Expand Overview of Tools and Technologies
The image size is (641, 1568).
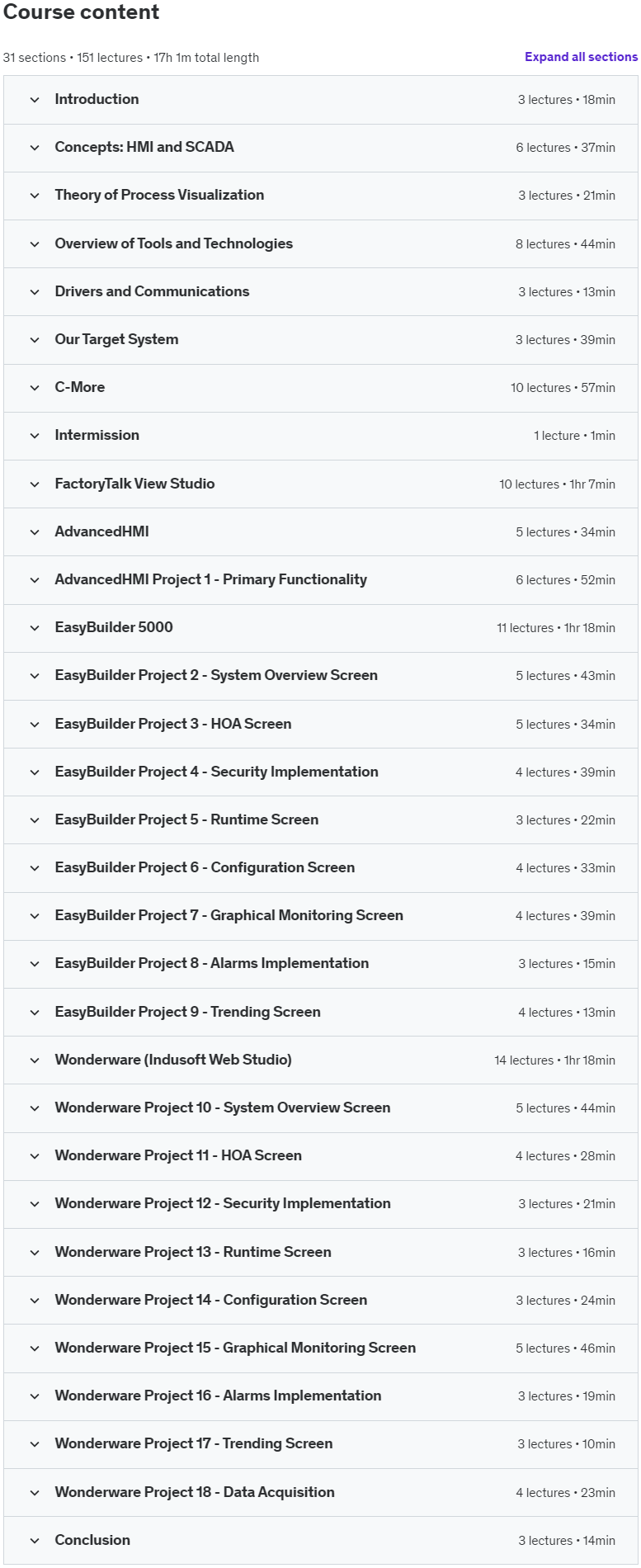pos(173,243)
